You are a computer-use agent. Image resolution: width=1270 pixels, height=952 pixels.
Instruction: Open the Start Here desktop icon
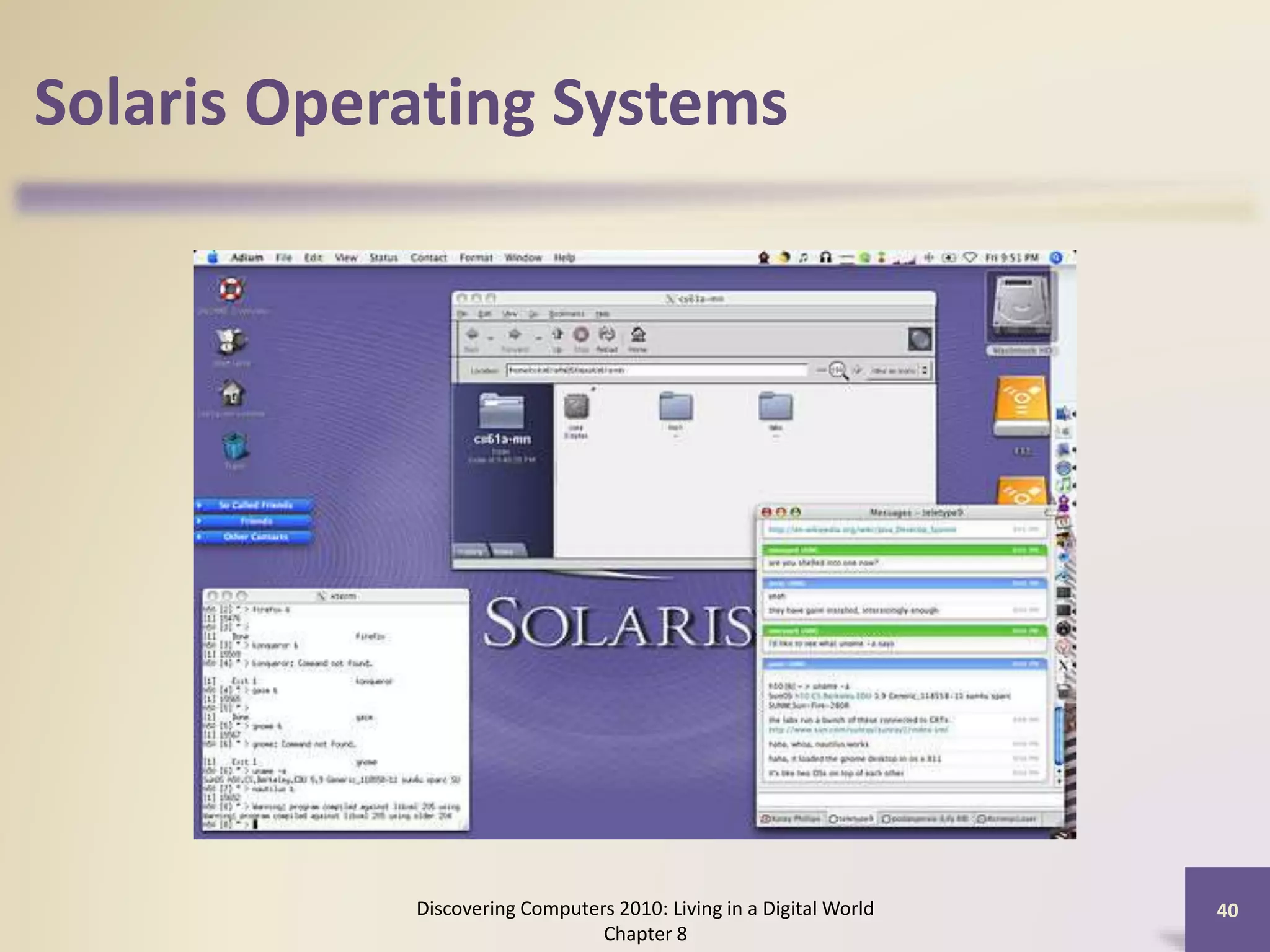coord(231,341)
